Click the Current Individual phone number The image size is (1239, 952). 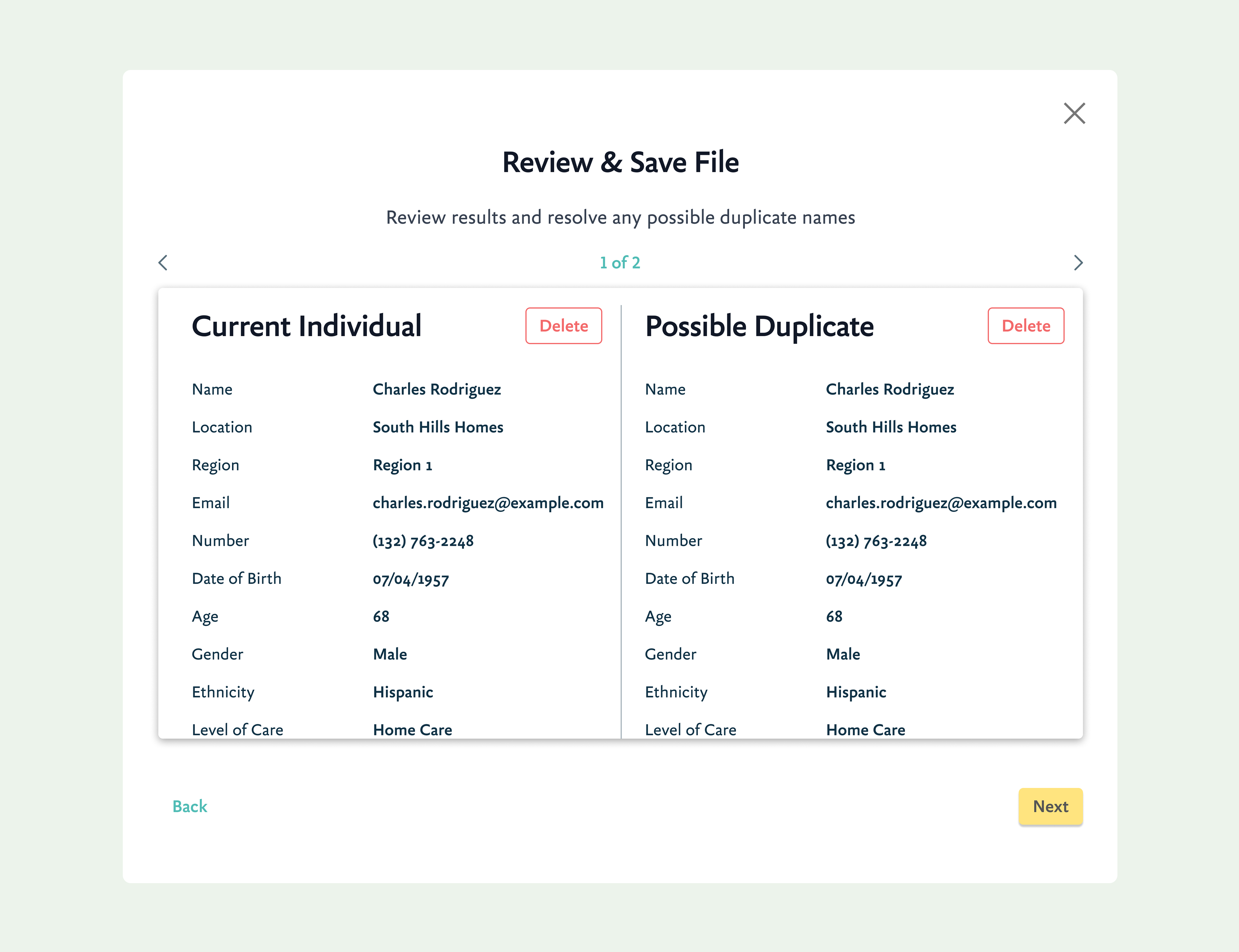423,541
